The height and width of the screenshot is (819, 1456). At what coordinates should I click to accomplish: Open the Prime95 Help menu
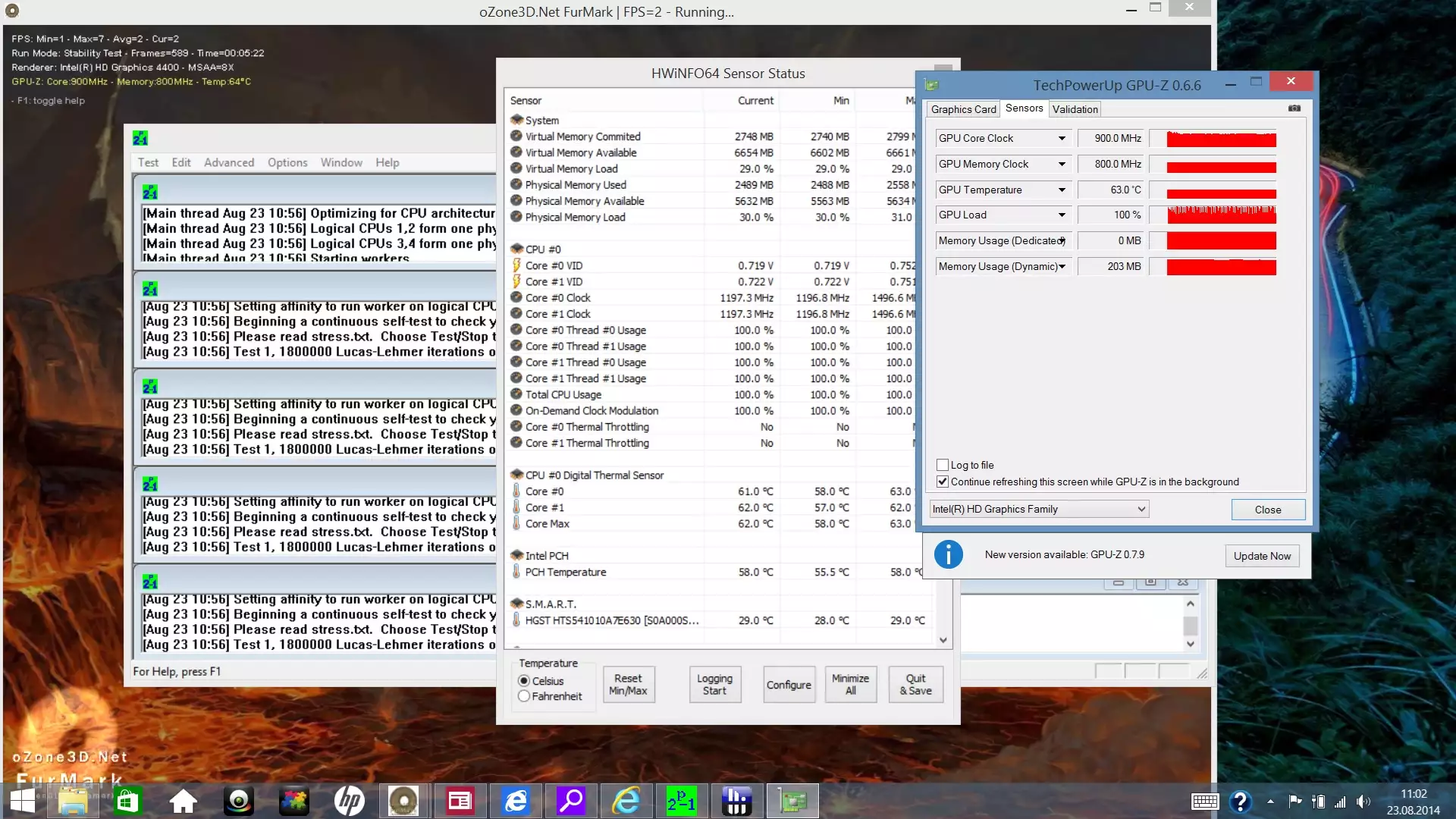point(387,162)
